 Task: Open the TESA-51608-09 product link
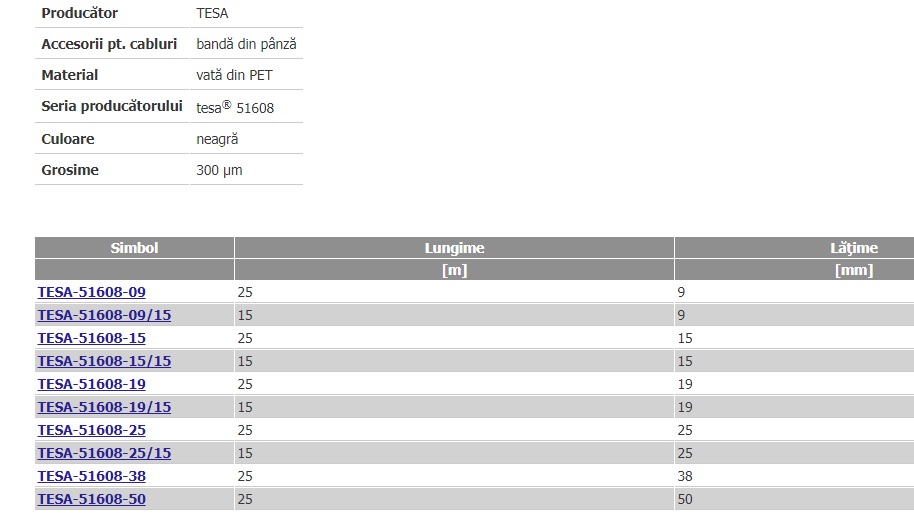92,292
